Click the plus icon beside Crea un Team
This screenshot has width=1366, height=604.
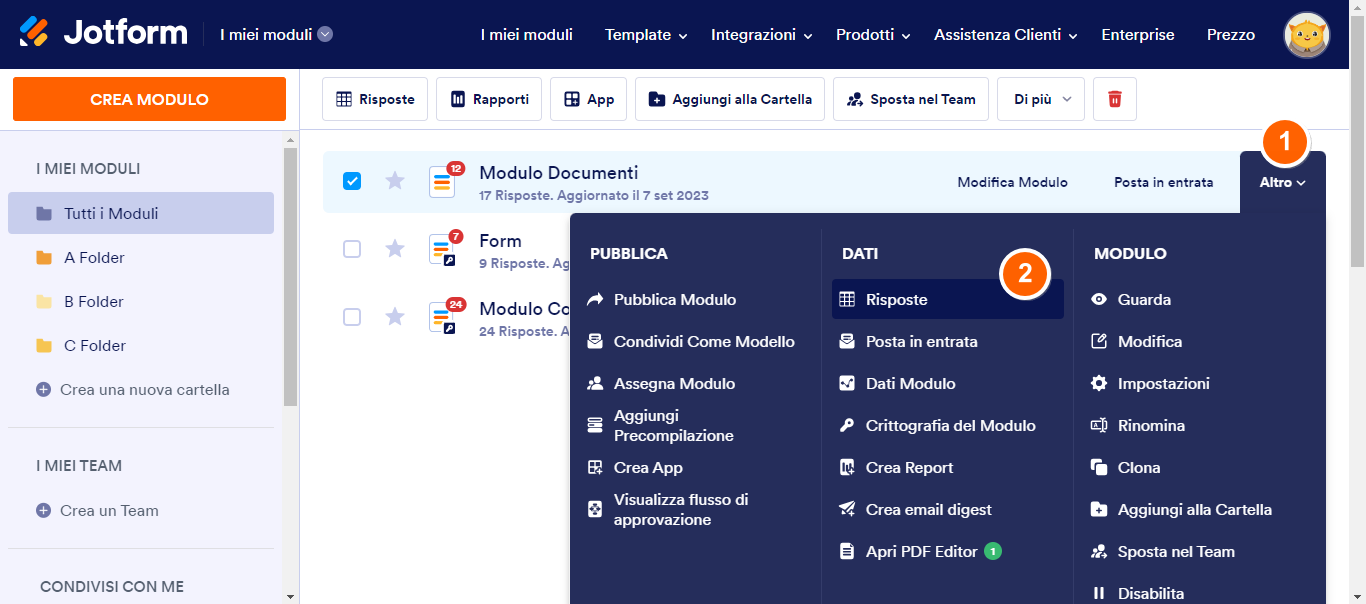pos(43,510)
